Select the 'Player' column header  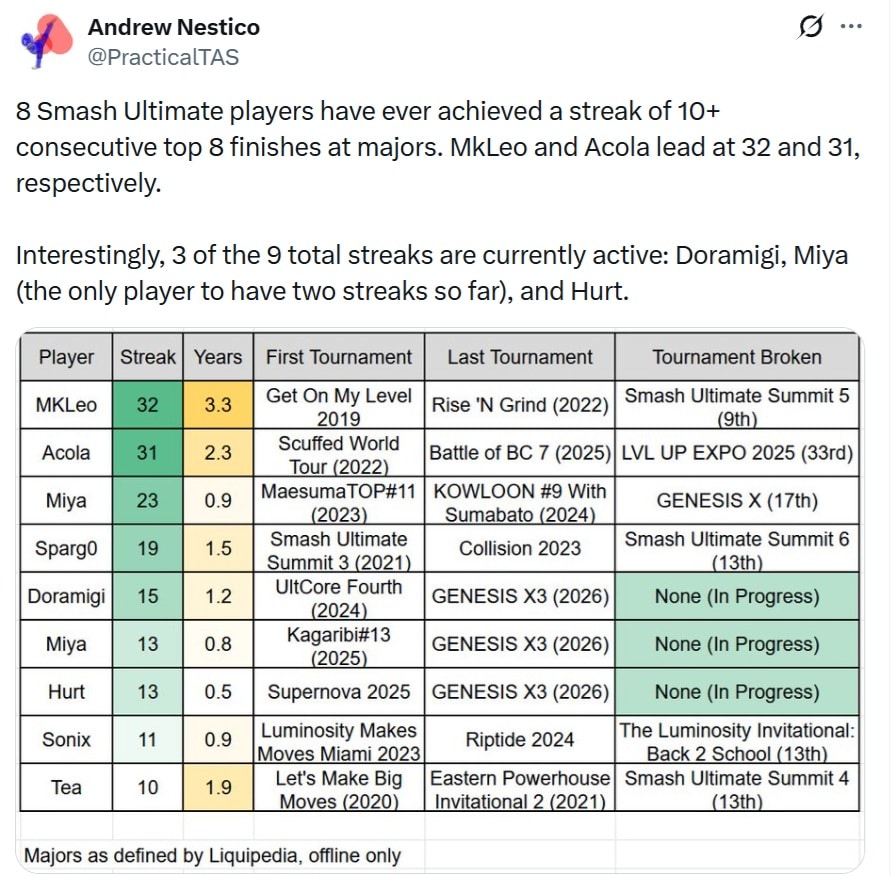[65, 357]
